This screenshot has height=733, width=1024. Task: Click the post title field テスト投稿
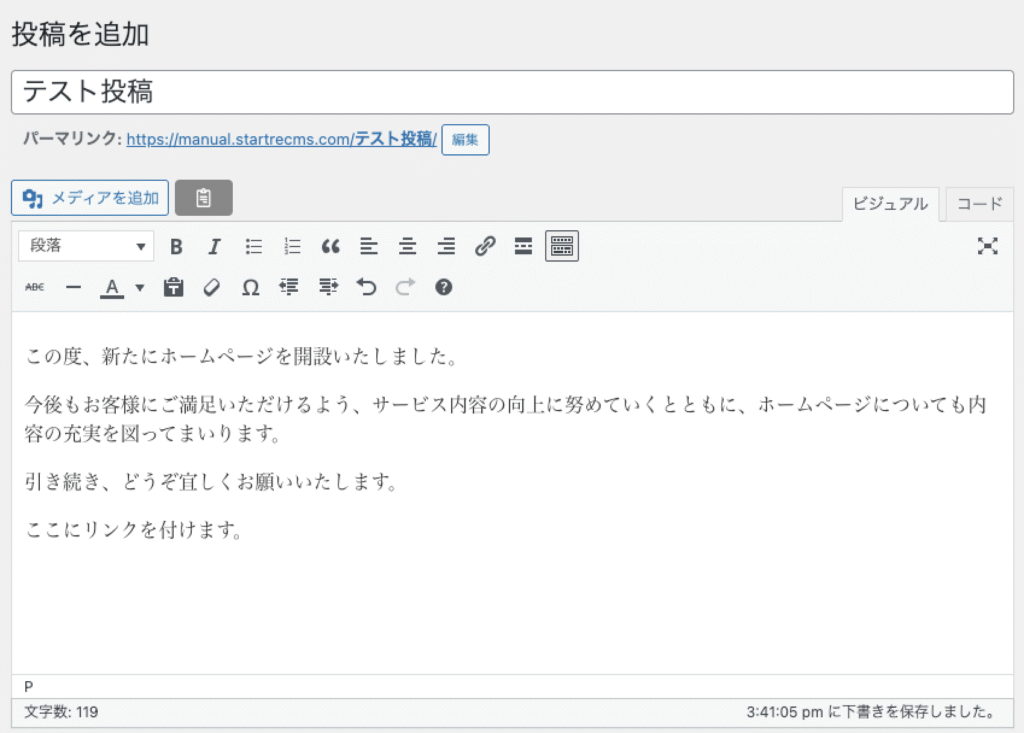pyautogui.click(x=512, y=92)
